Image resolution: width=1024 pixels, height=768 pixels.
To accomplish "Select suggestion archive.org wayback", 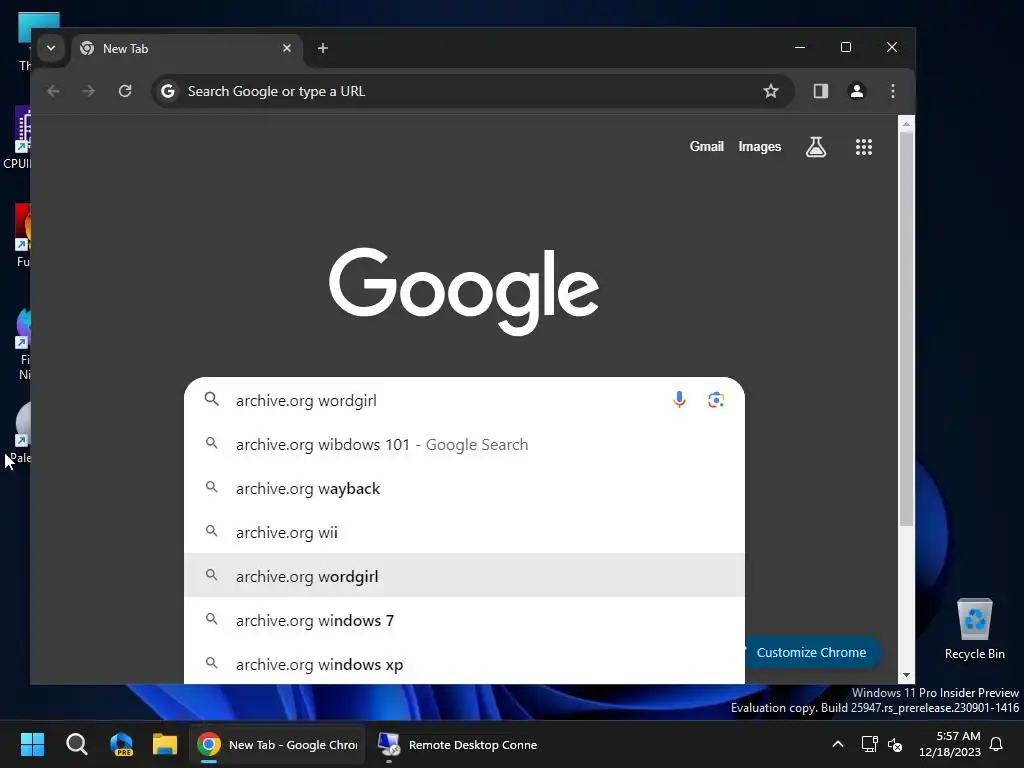I will pos(464,488).
